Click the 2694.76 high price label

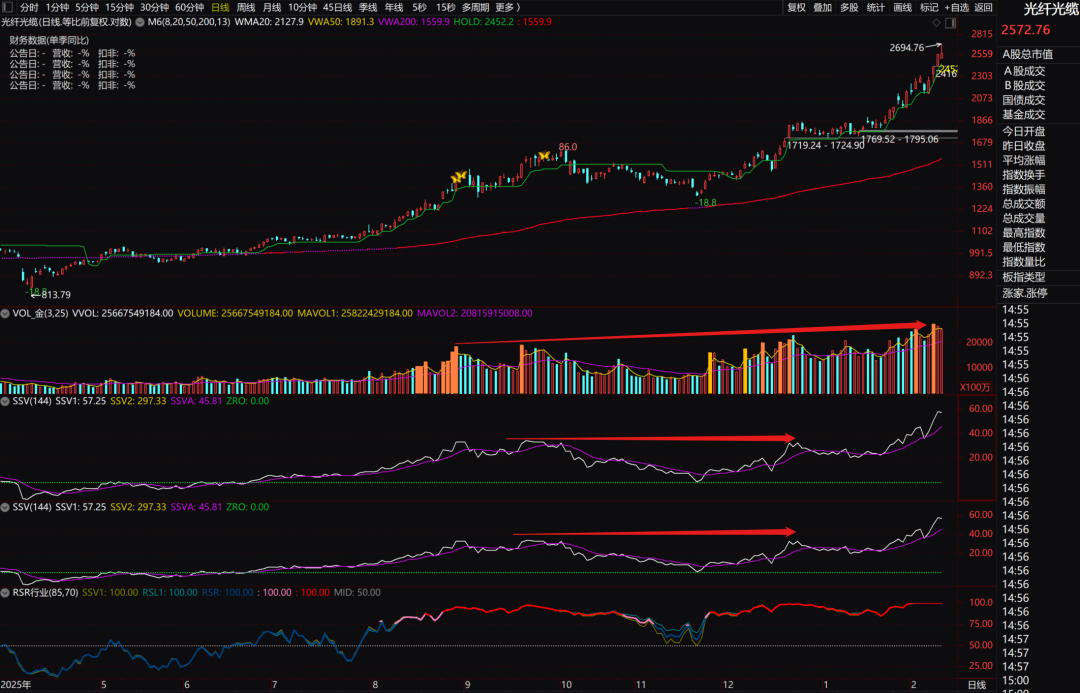tap(906, 48)
